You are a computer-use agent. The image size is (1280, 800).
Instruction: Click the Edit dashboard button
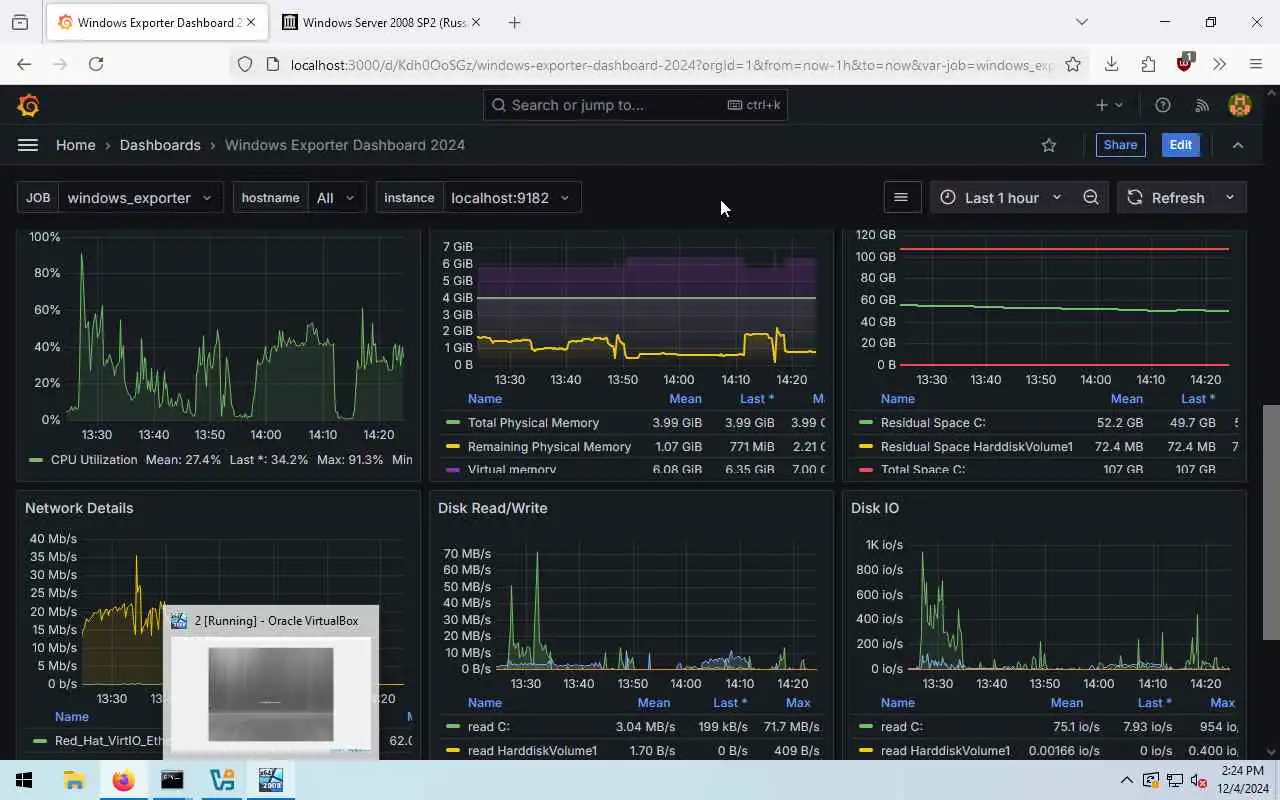[x=1181, y=145]
